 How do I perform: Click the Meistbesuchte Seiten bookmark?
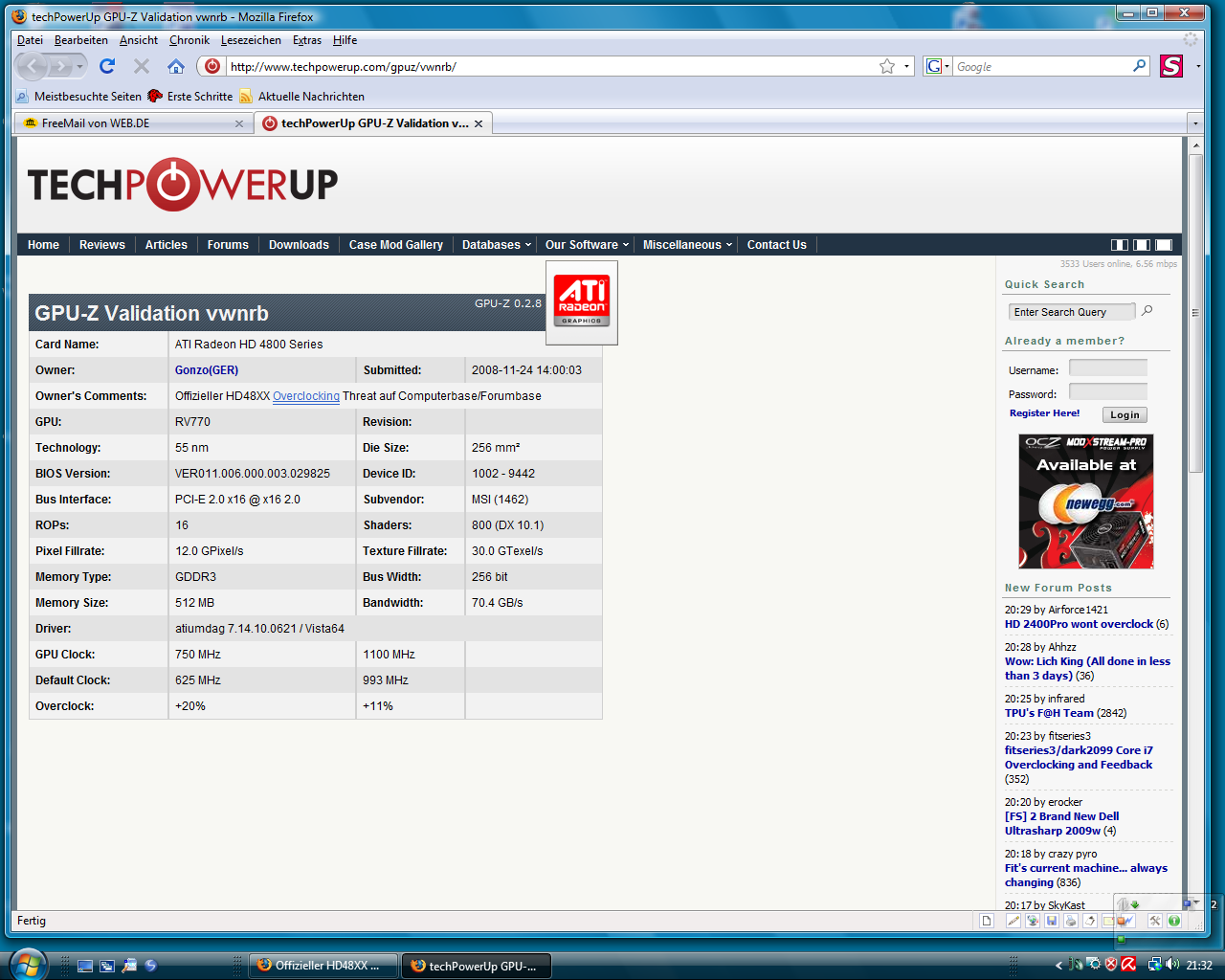(x=78, y=97)
